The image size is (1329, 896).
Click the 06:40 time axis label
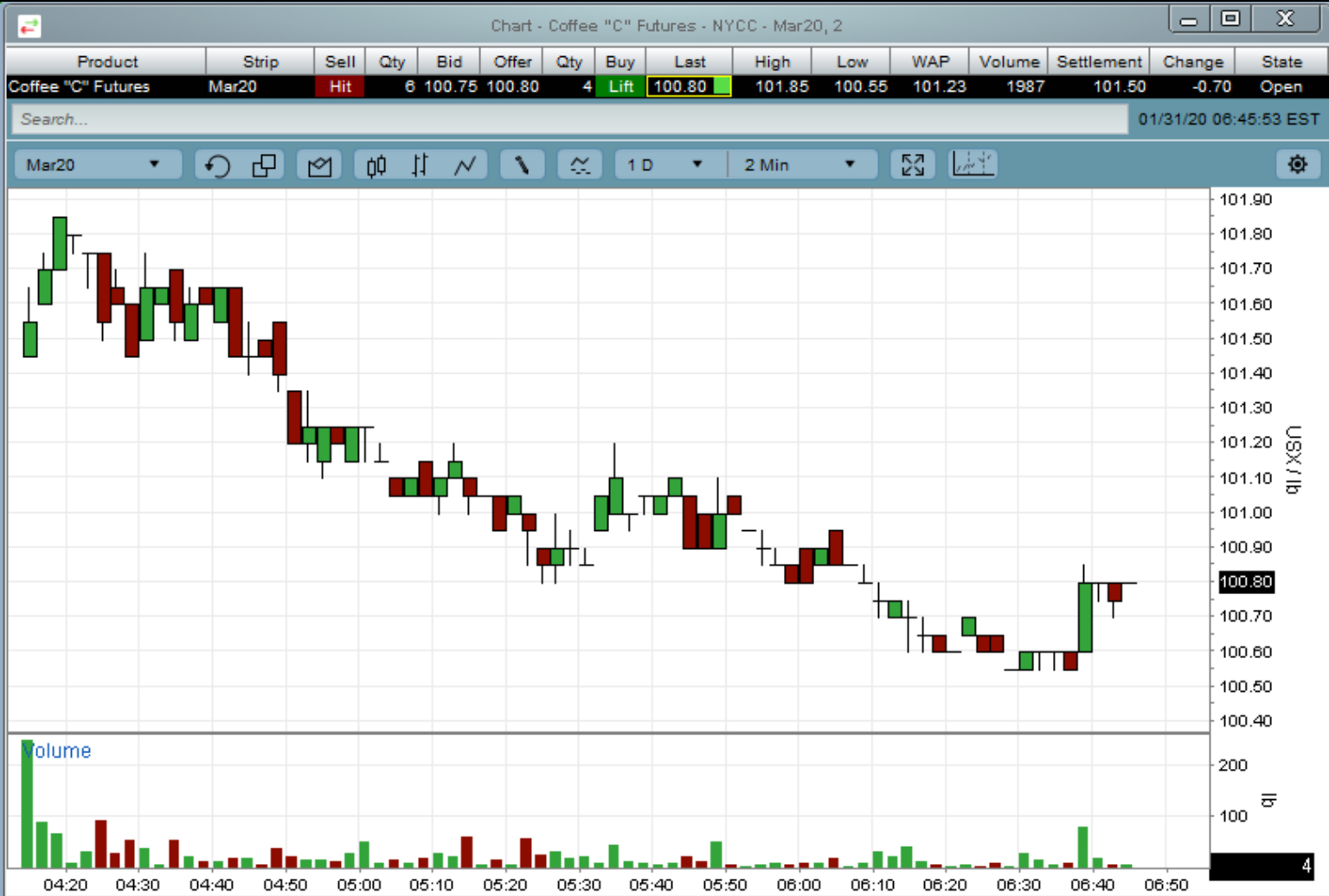click(x=1092, y=885)
